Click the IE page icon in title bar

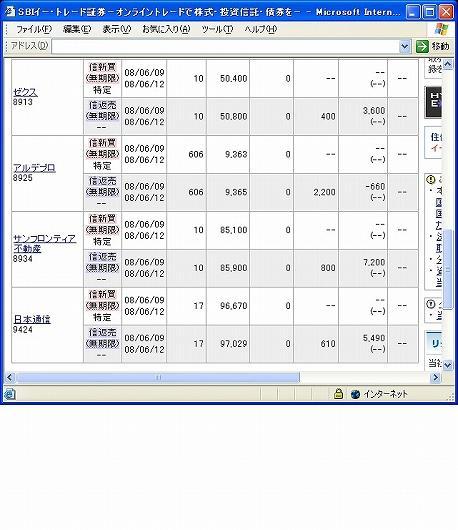click(11, 12)
